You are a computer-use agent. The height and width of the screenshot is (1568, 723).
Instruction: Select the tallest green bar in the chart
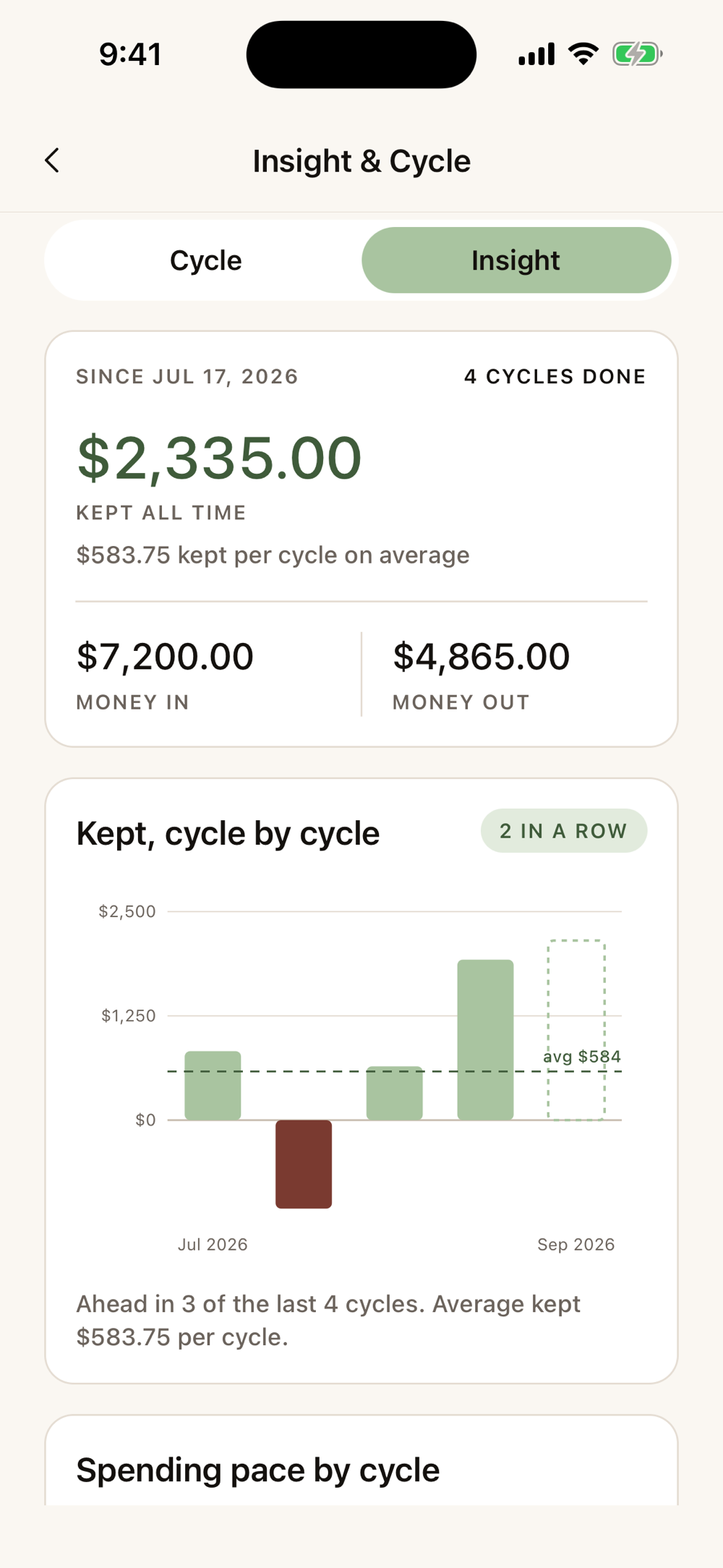pos(486,1040)
